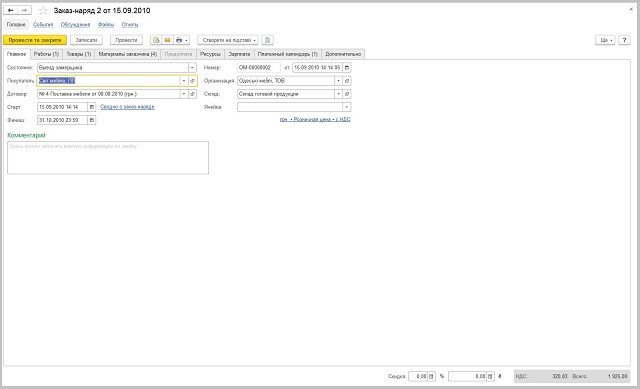Click the envelope email icon in toolbar
This screenshot has height=389, width=640.
point(167,40)
